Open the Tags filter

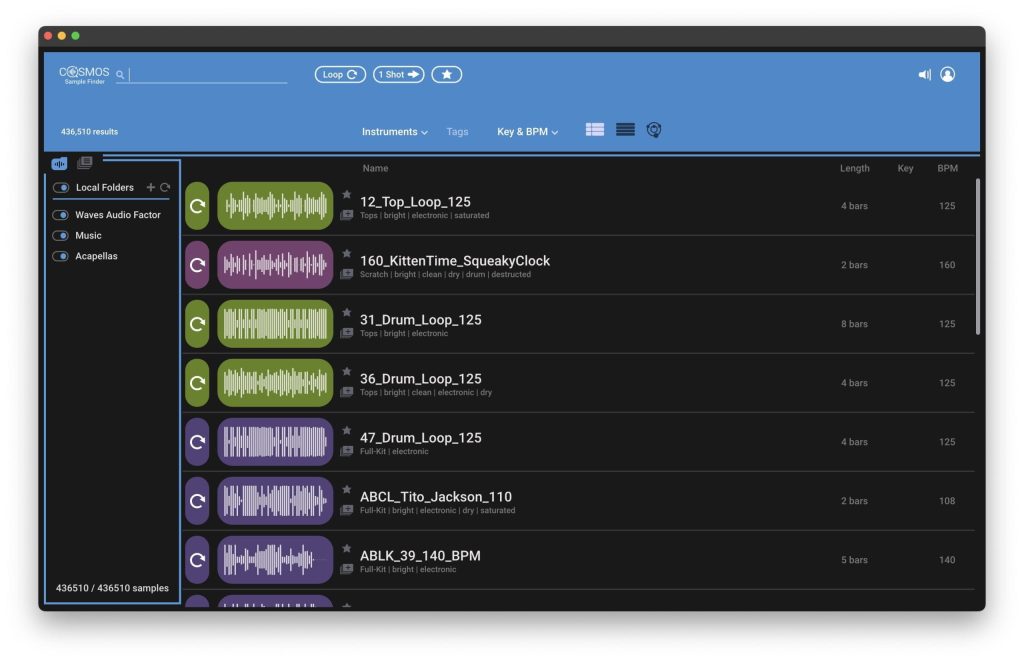pyautogui.click(x=457, y=132)
